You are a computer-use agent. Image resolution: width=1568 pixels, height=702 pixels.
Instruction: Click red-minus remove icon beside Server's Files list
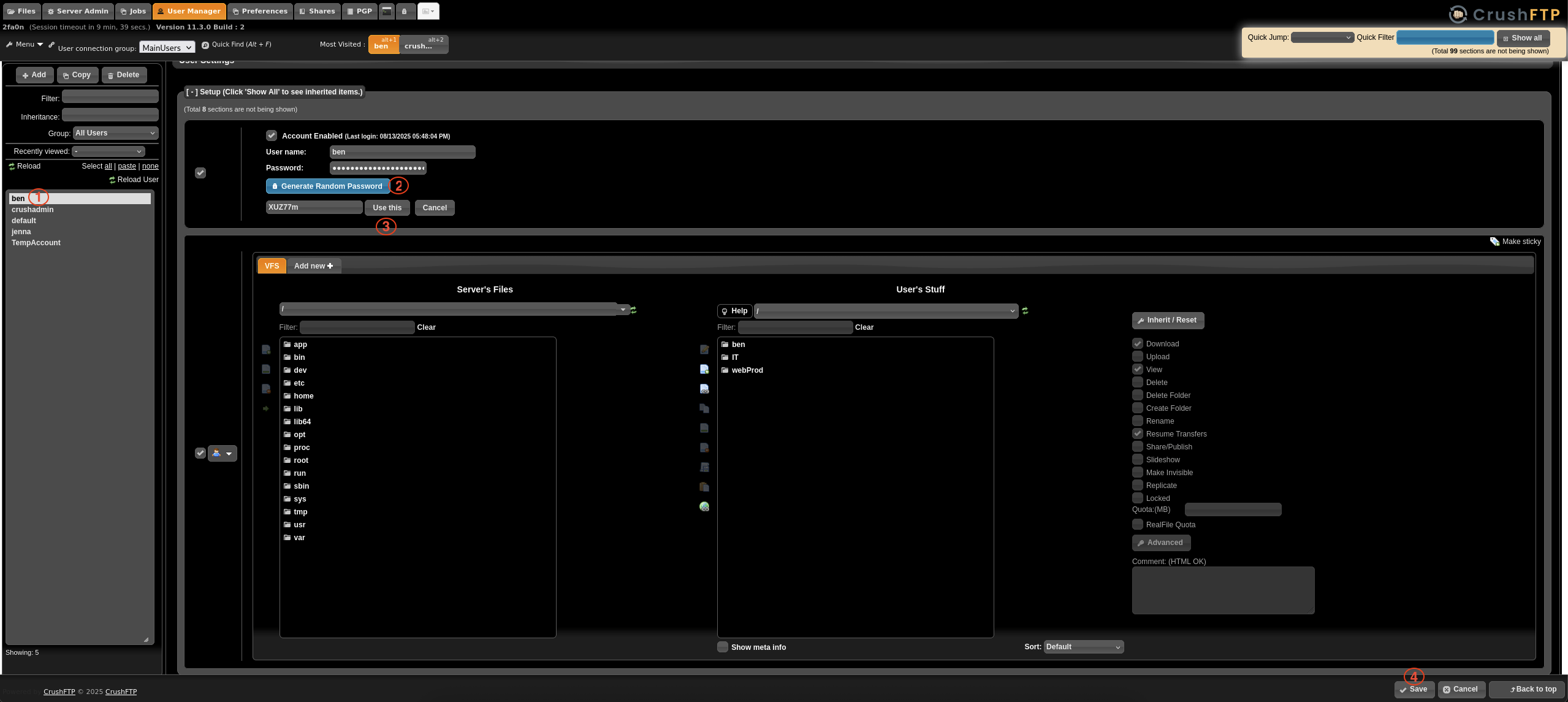tap(266, 389)
